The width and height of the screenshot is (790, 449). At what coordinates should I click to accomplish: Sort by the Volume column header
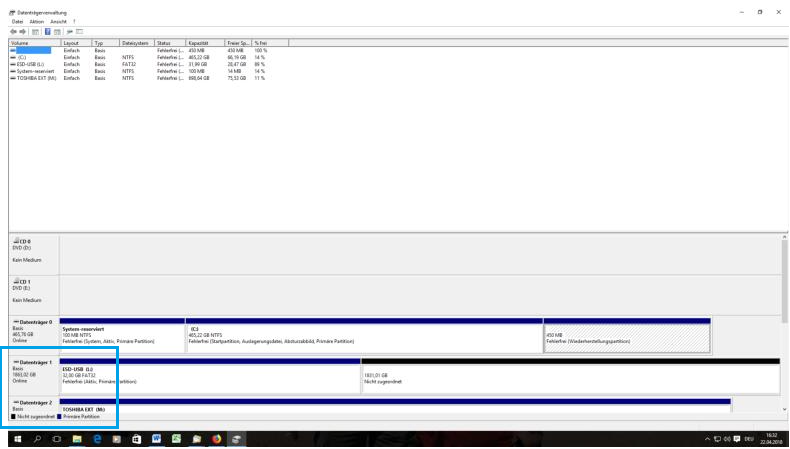coord(35,43)
